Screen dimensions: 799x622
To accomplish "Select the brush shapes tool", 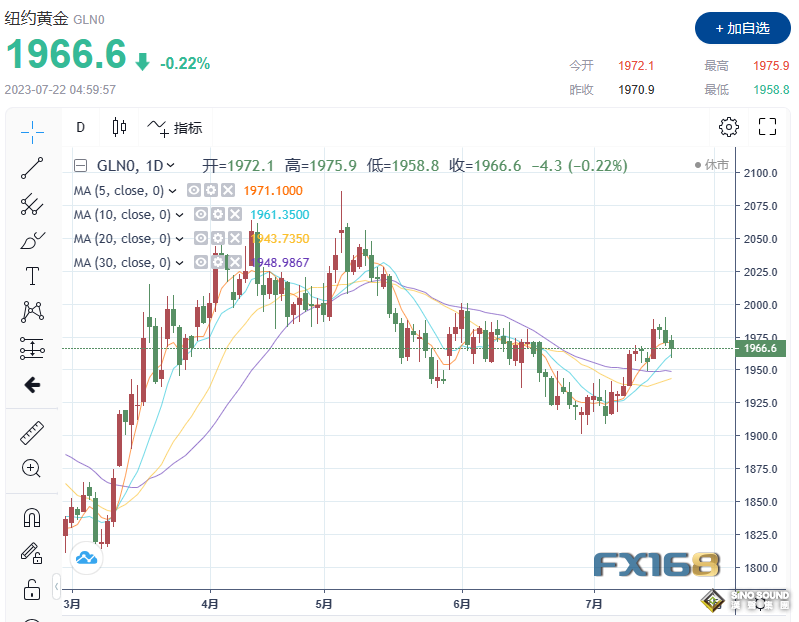I will click(32, 240).
